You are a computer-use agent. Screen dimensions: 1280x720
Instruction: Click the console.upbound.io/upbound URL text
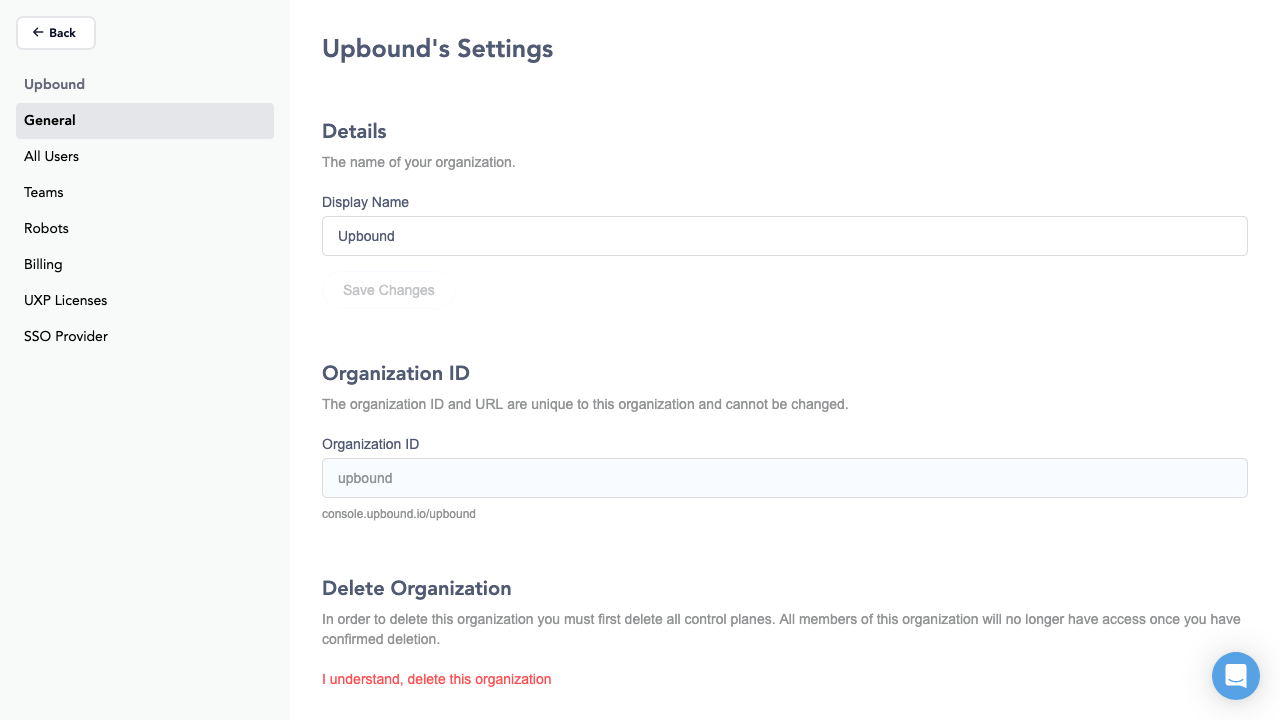(x=399, y=513)
